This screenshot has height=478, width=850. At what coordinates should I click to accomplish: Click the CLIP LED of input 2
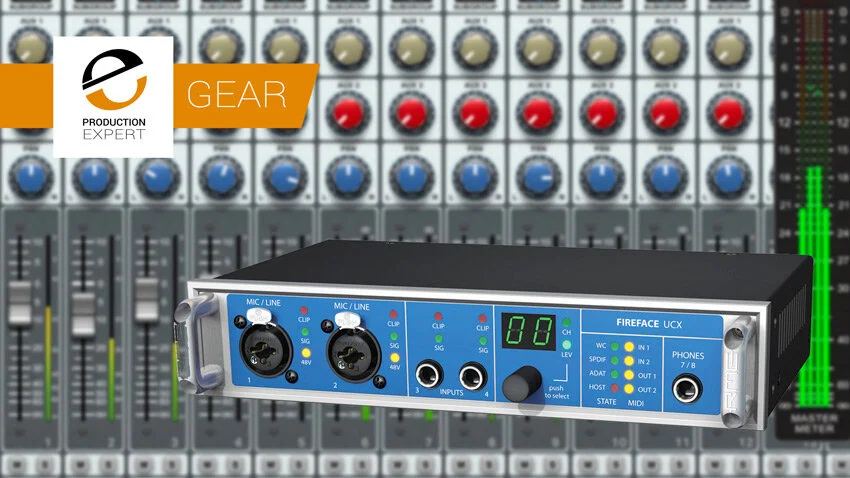tap(393, 314)
